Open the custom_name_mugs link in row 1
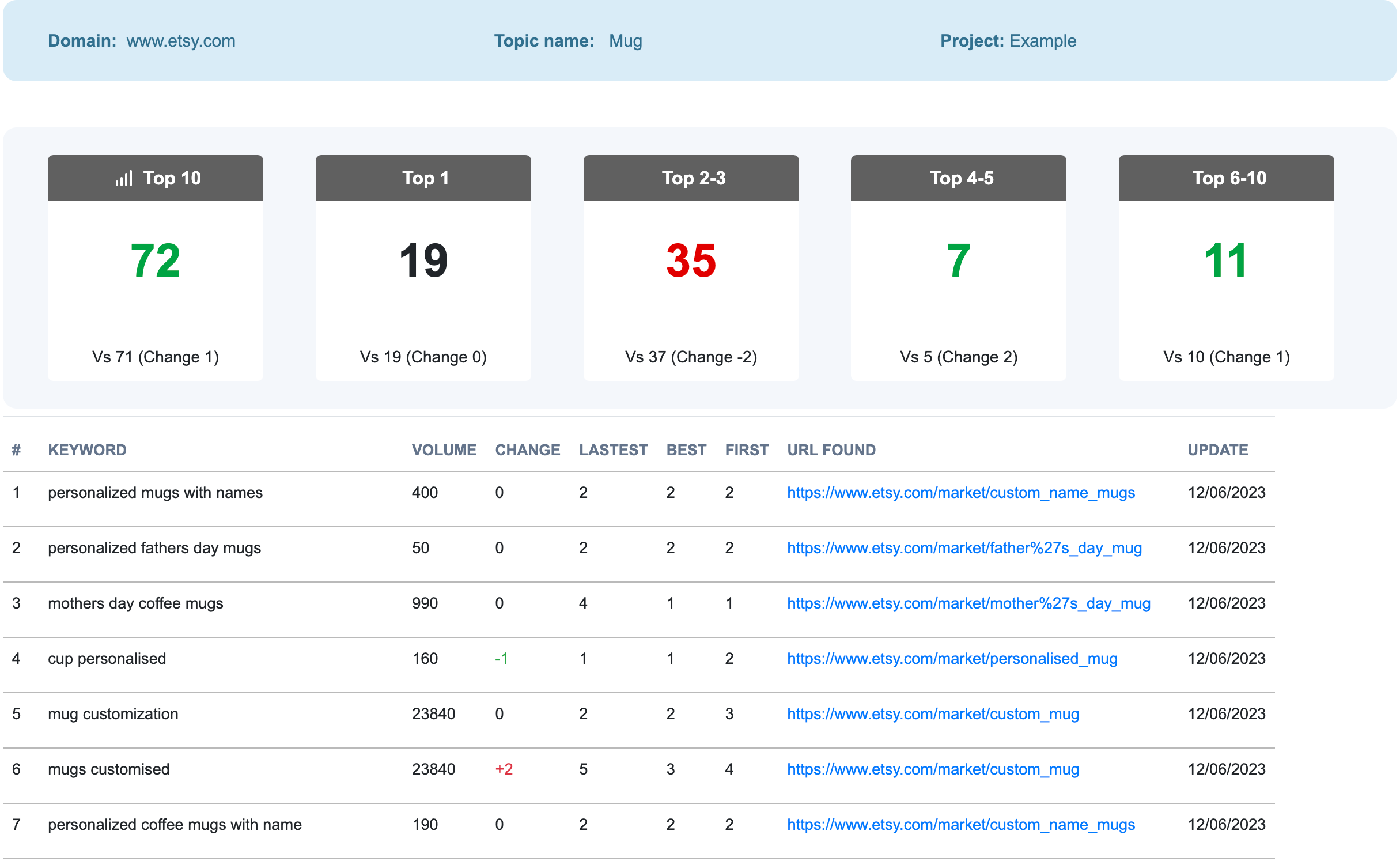 click(x=962, y=493)
